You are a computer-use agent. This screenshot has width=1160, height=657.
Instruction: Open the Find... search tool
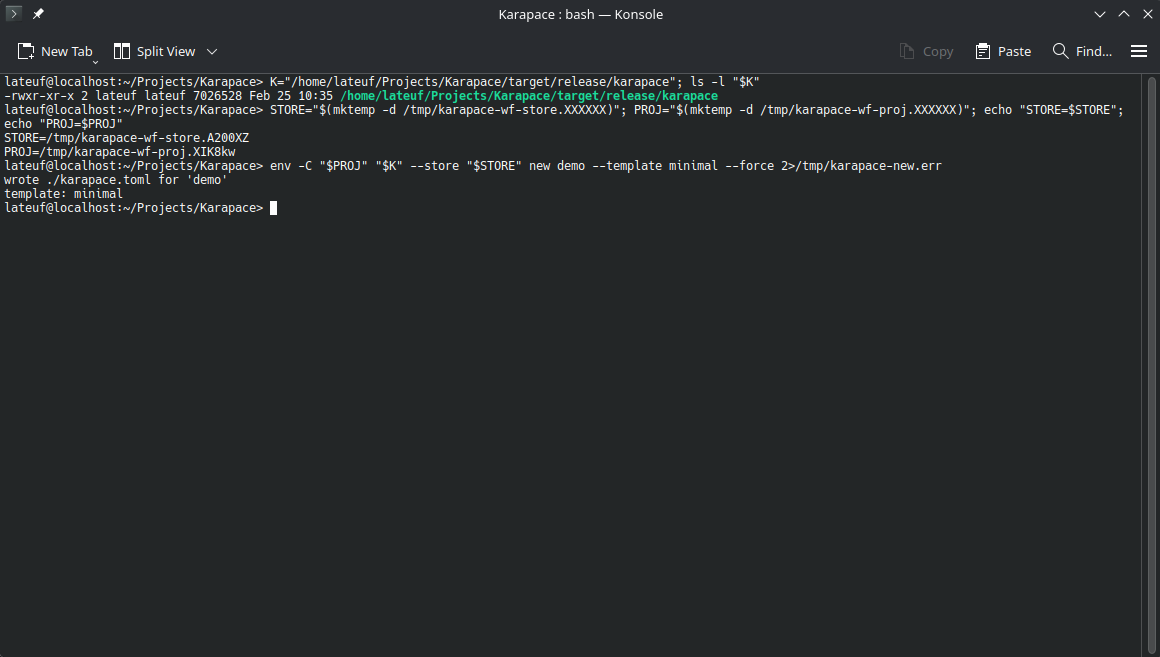pos(1082,51)
